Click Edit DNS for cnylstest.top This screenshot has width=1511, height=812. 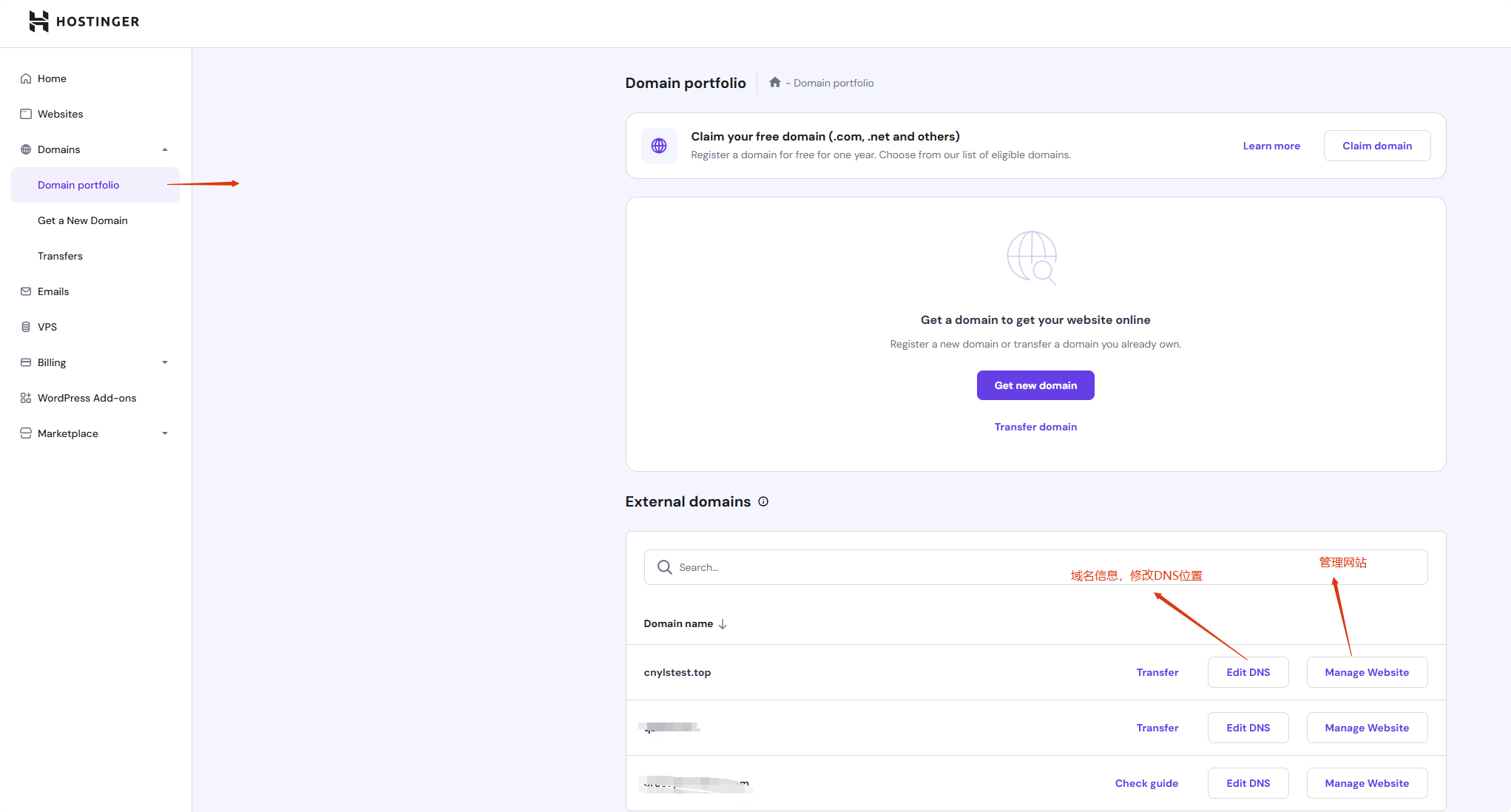pyautogui.click(x=1248, y=672)
